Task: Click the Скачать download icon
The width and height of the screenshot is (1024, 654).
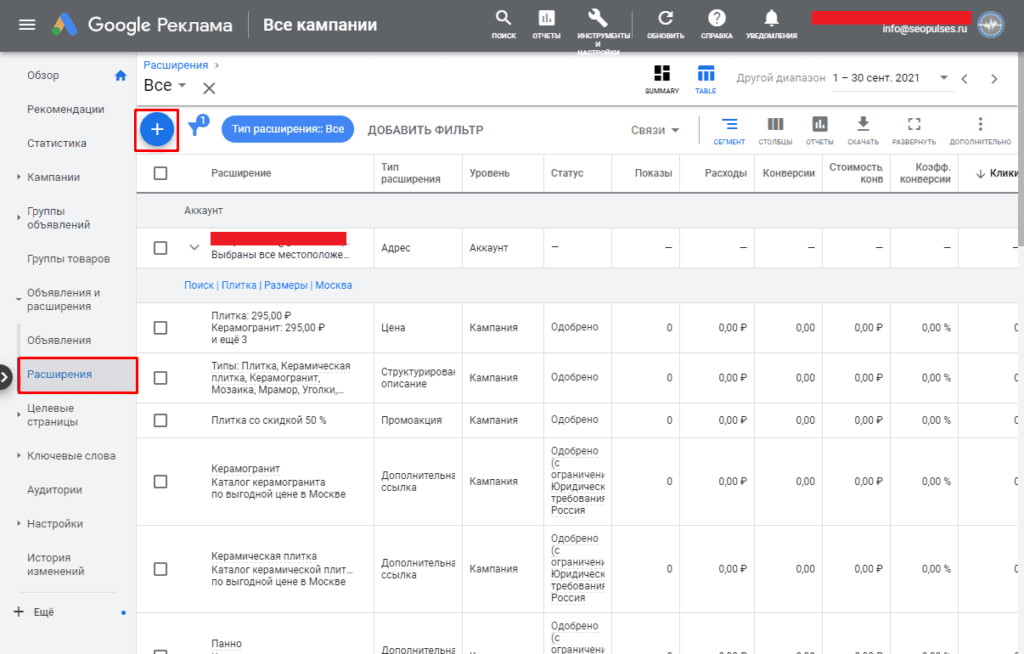Action: pyautogui.click(x=863, y=129)
